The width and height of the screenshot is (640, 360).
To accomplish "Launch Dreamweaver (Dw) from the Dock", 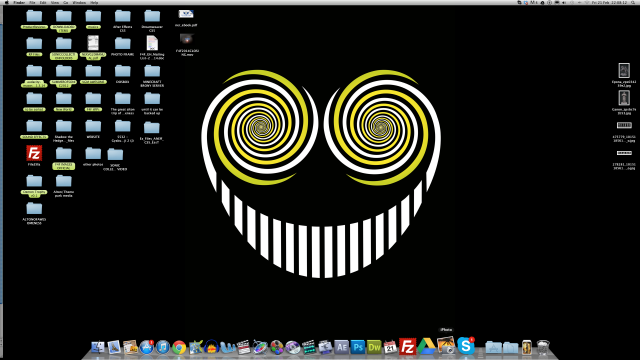I will pos(374,347).
